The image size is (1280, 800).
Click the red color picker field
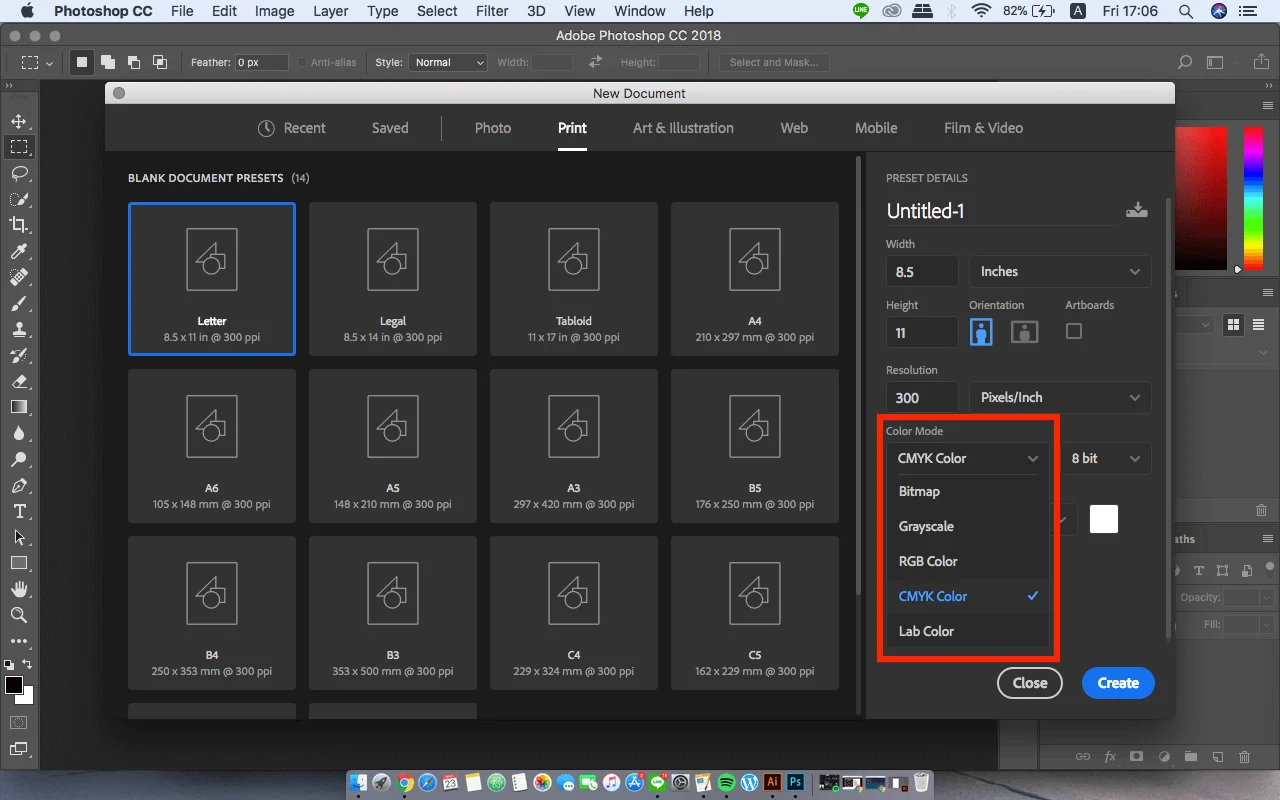[1202, 196]
